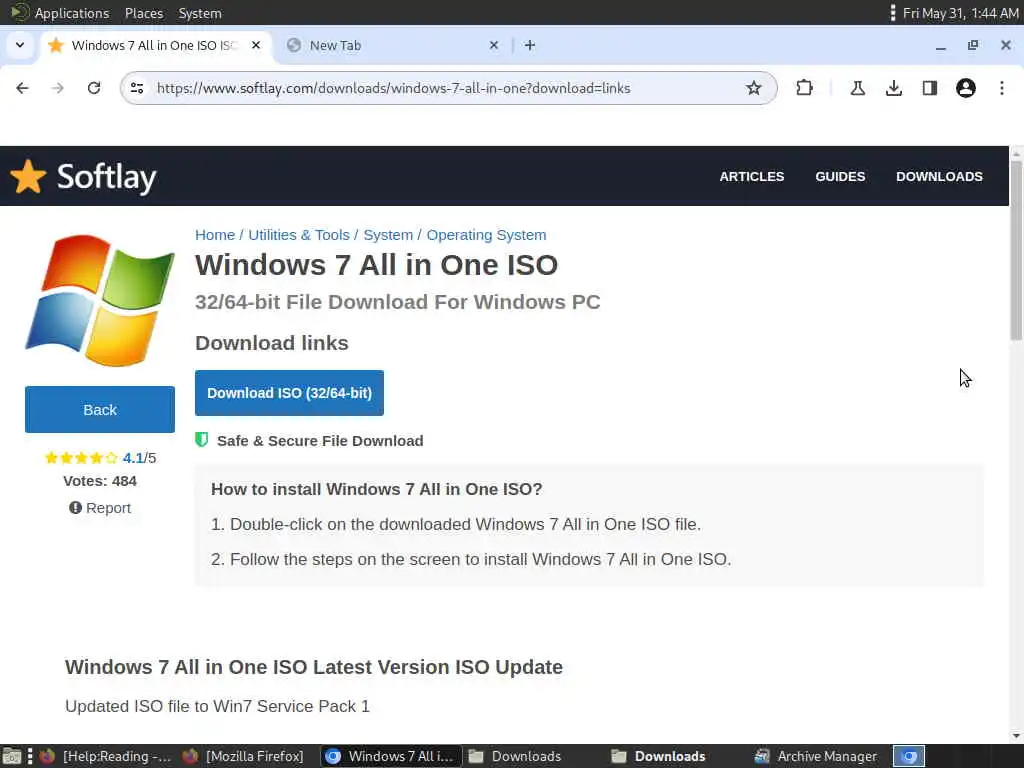Image resolution: width=1024 pixels, height=768 pixels.
Task: Follow the Utilities & Tools breadcrumb
Action: [298, 235]
